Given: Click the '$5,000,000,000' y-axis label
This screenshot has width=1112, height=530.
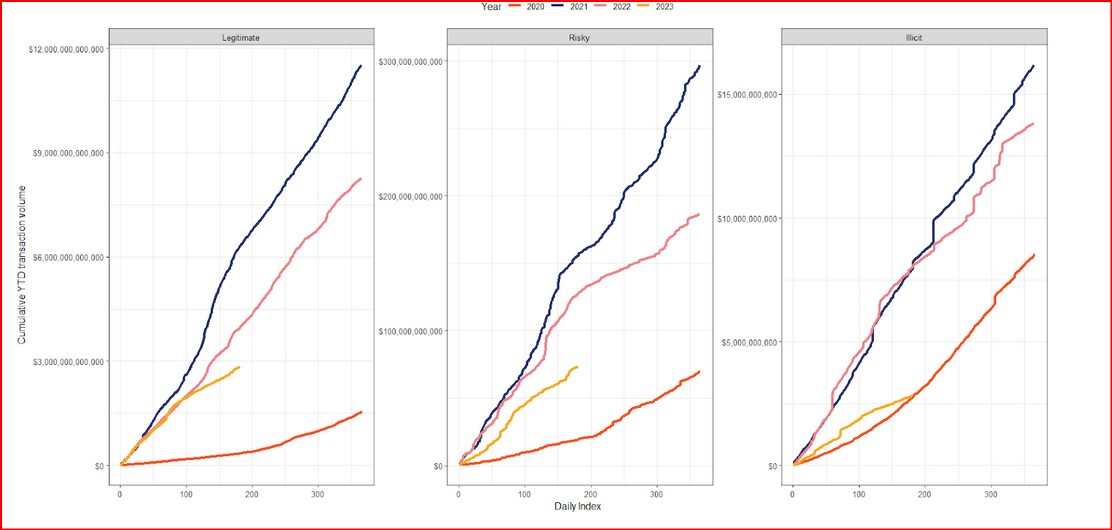Looking at the screenshot, I should (x=751, y=342).
